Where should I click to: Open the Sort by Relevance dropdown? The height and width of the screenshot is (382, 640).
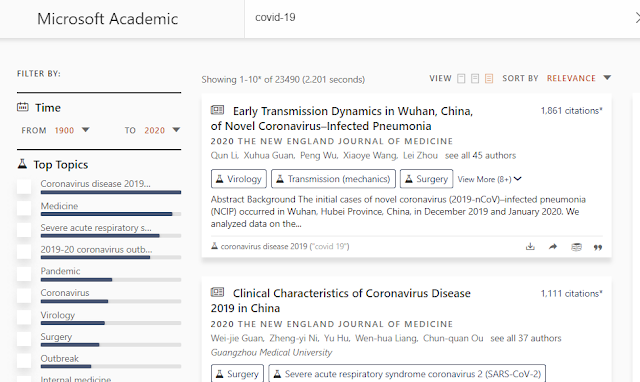[x=579, y=78]
